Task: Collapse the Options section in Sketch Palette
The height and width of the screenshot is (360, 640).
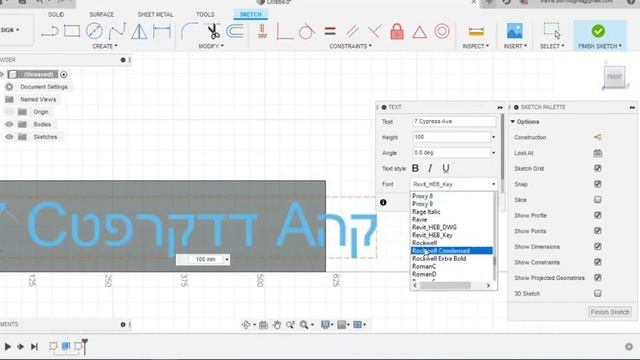Action: point(513,122)
